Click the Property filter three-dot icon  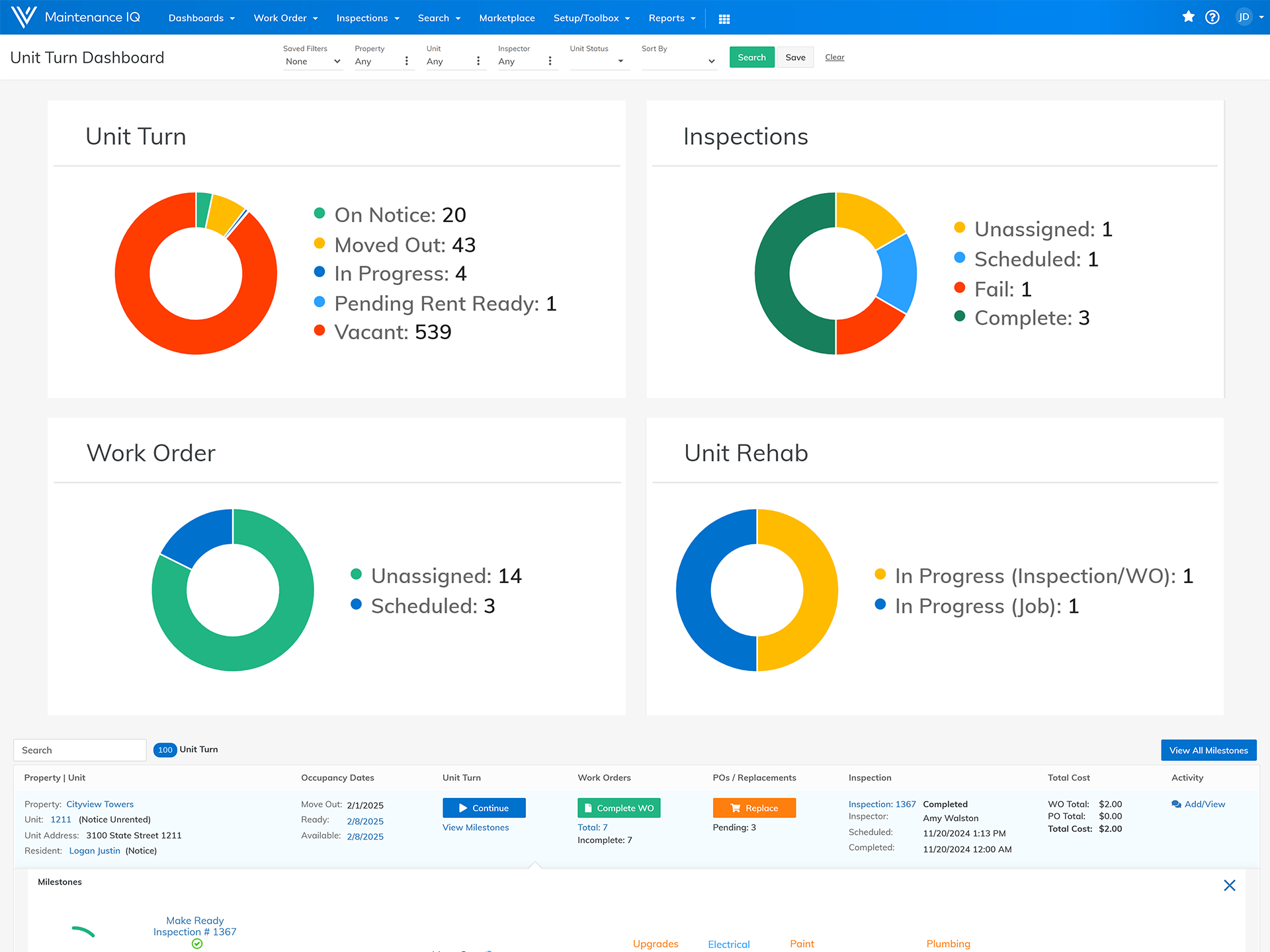(x=406, y=61)
